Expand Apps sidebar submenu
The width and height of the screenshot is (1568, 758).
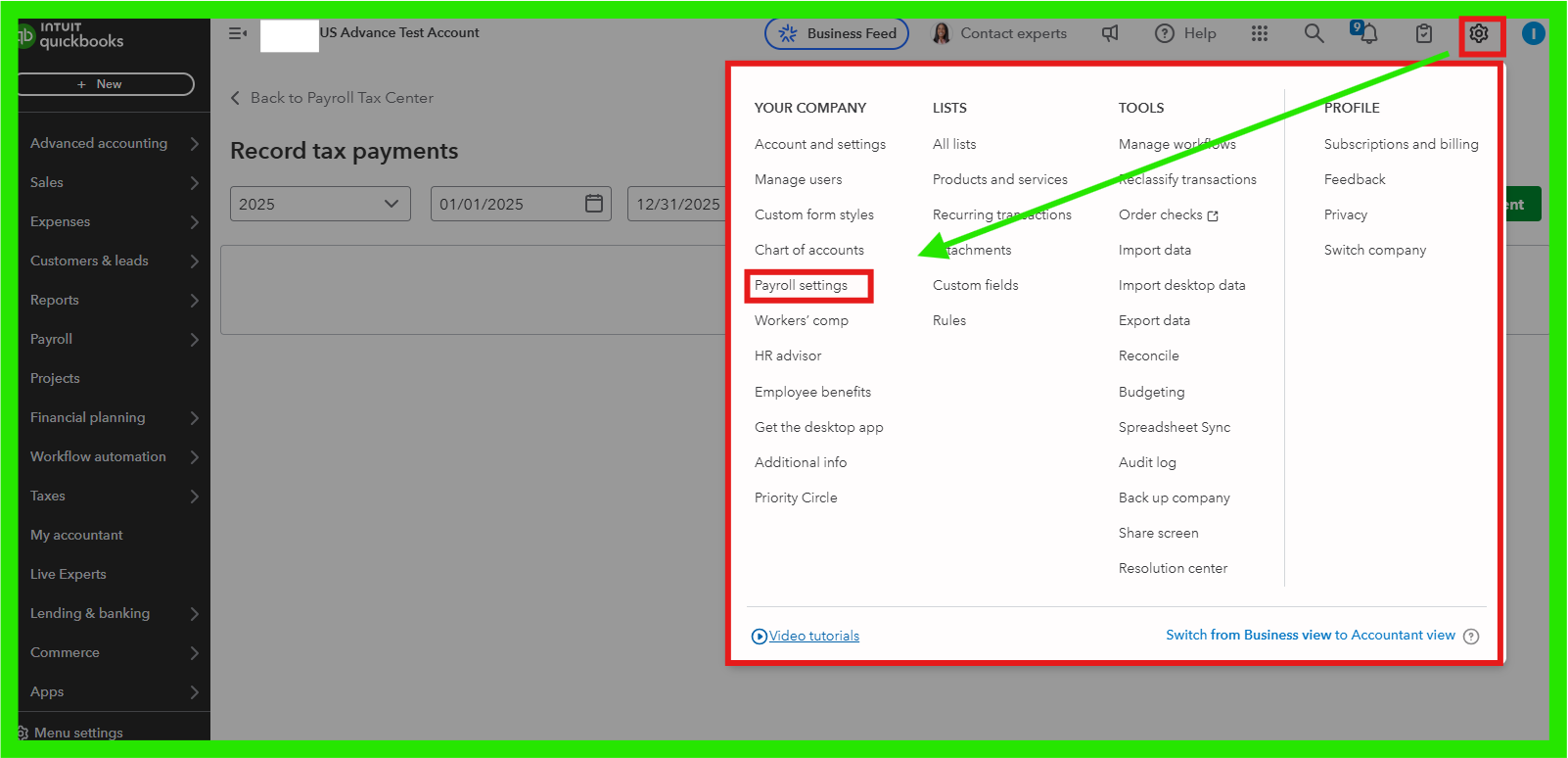[194, 691]
